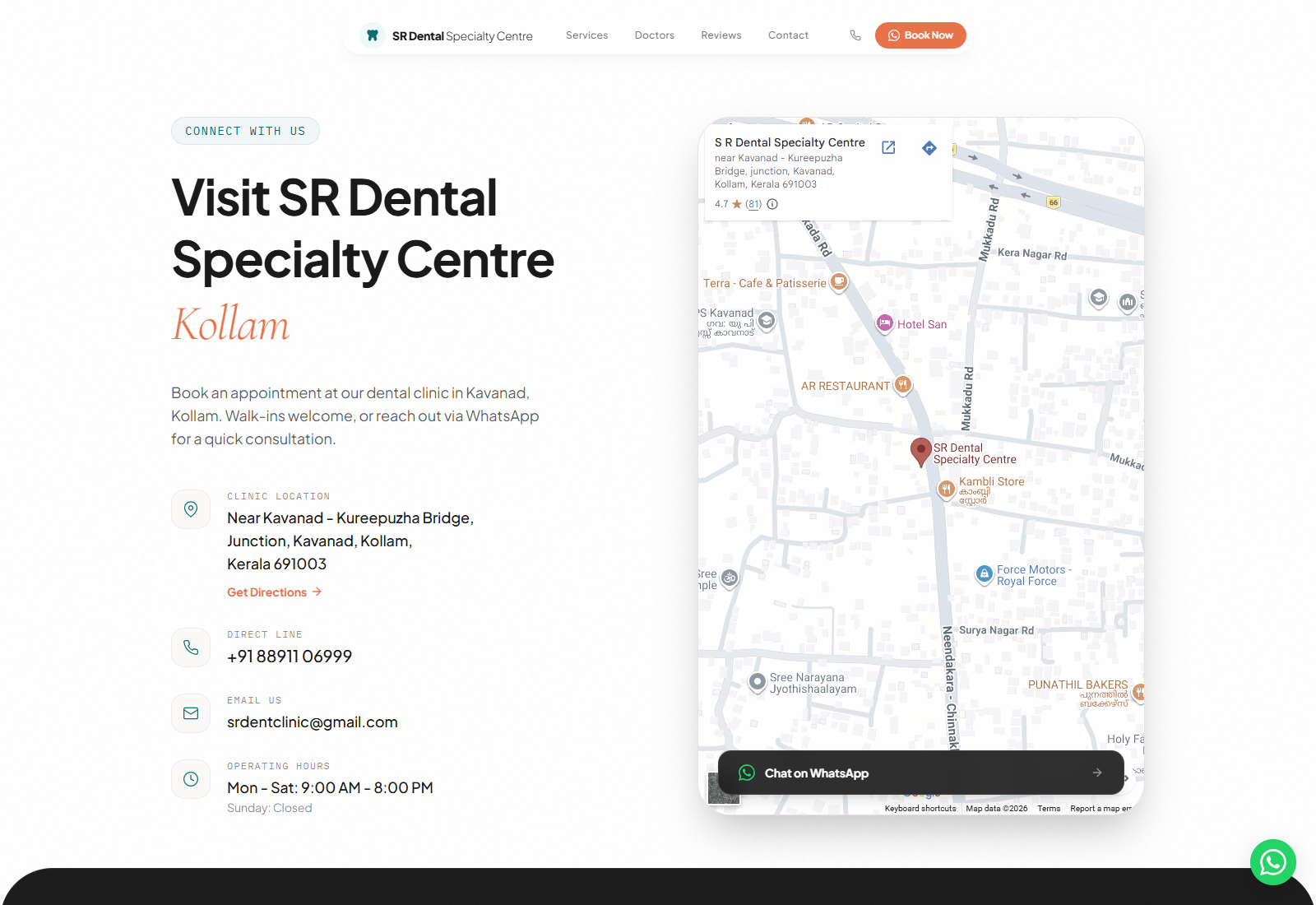The width and height of the screenshot is (1316, 905).
Task: Click the Kerala 691003 address line
Action: (x=277, y=564)
